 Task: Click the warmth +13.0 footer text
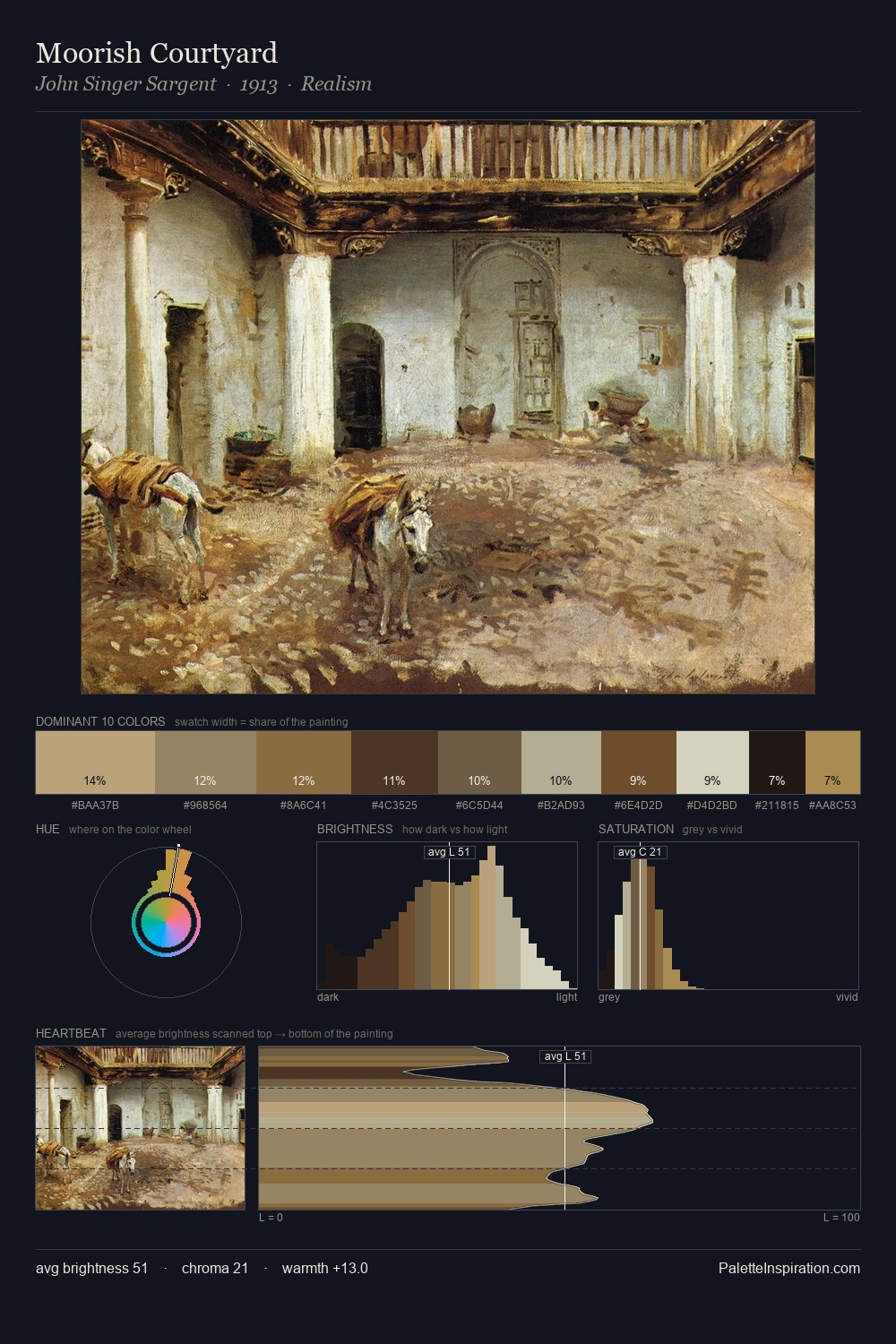(325, 1268)
